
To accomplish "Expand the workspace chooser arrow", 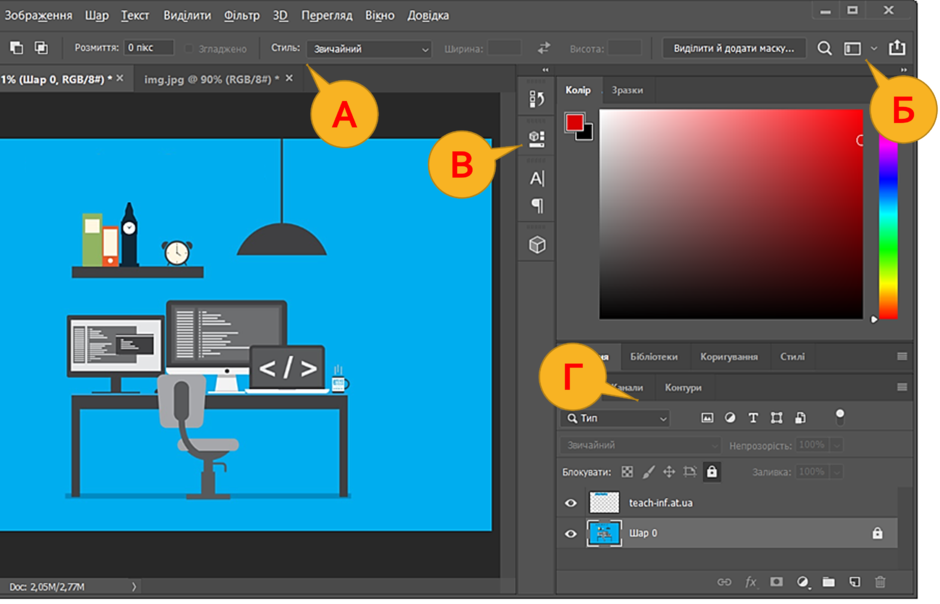I will click(874, 49).
